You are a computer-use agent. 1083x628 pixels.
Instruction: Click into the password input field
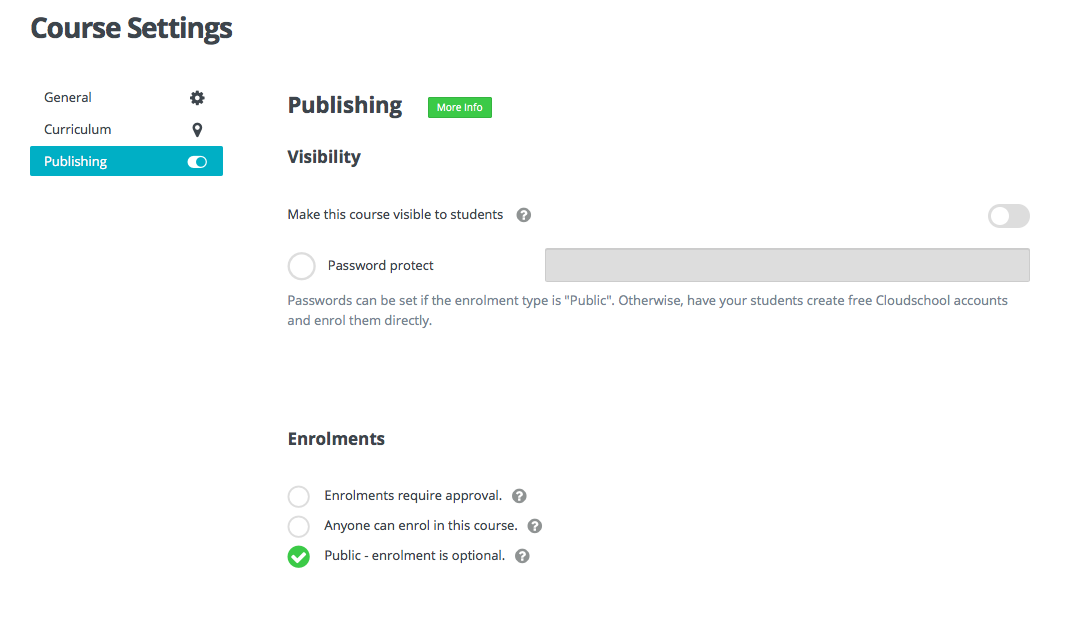point(786,265)
